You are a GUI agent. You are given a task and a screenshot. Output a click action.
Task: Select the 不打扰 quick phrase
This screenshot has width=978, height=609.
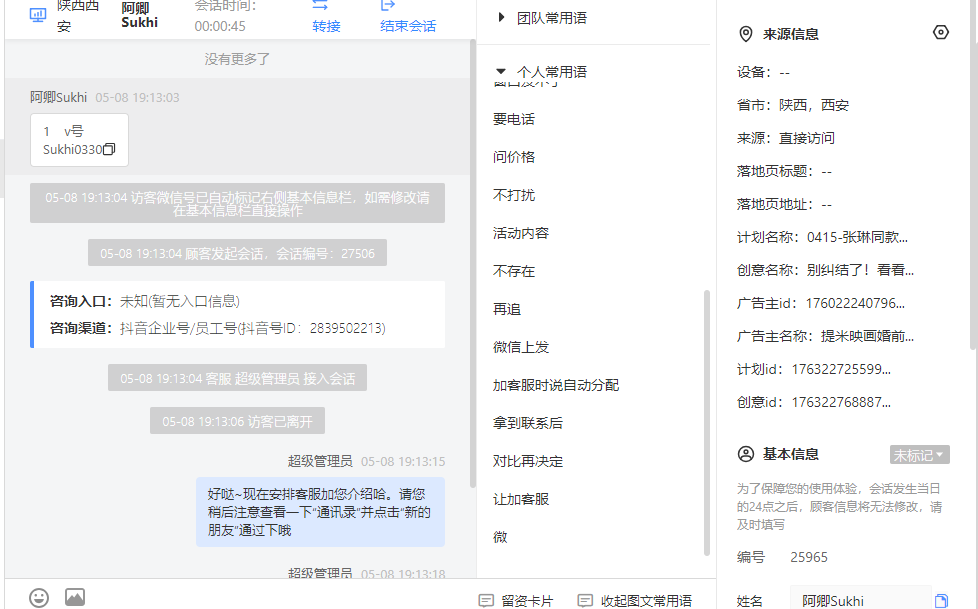[514, 195]
